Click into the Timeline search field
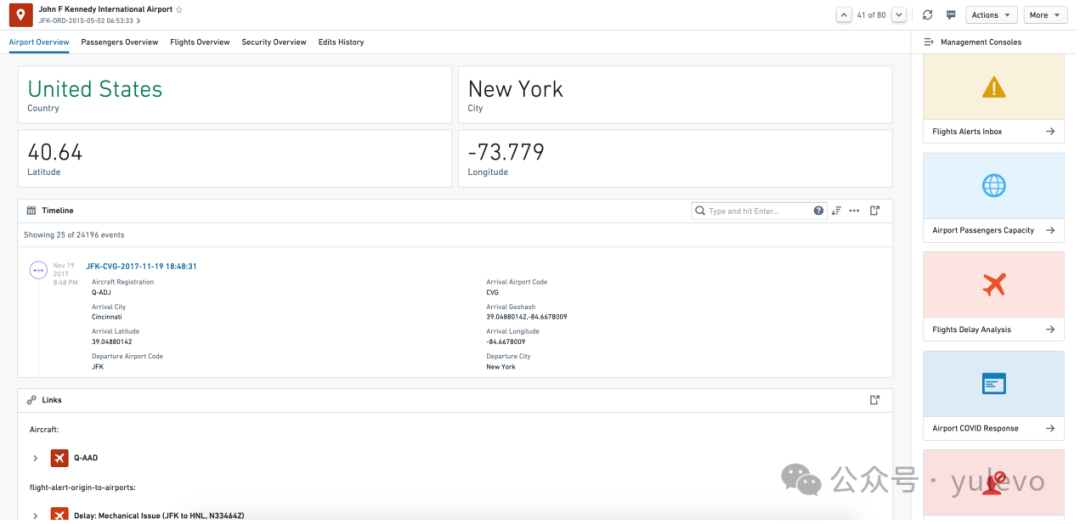 (x=759, y=211)
